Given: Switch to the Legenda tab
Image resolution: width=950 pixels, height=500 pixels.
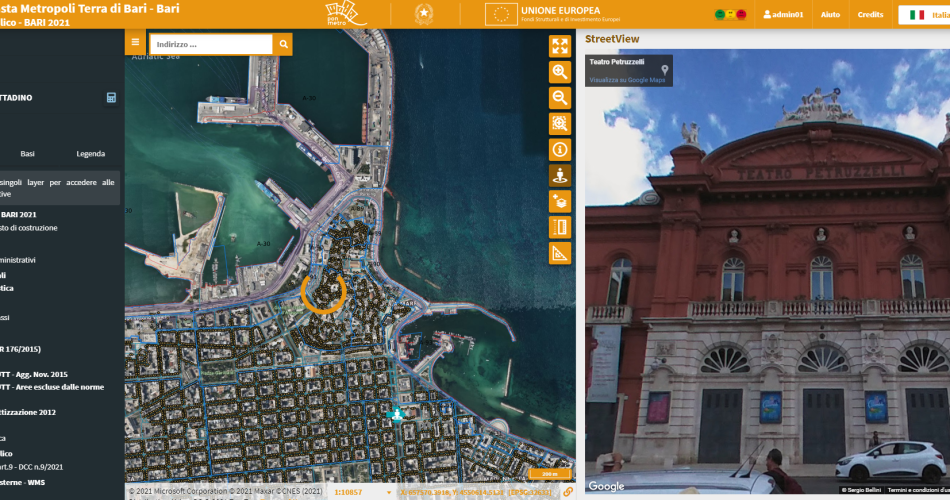Looking at the screenshot, I should coord(90,154).
